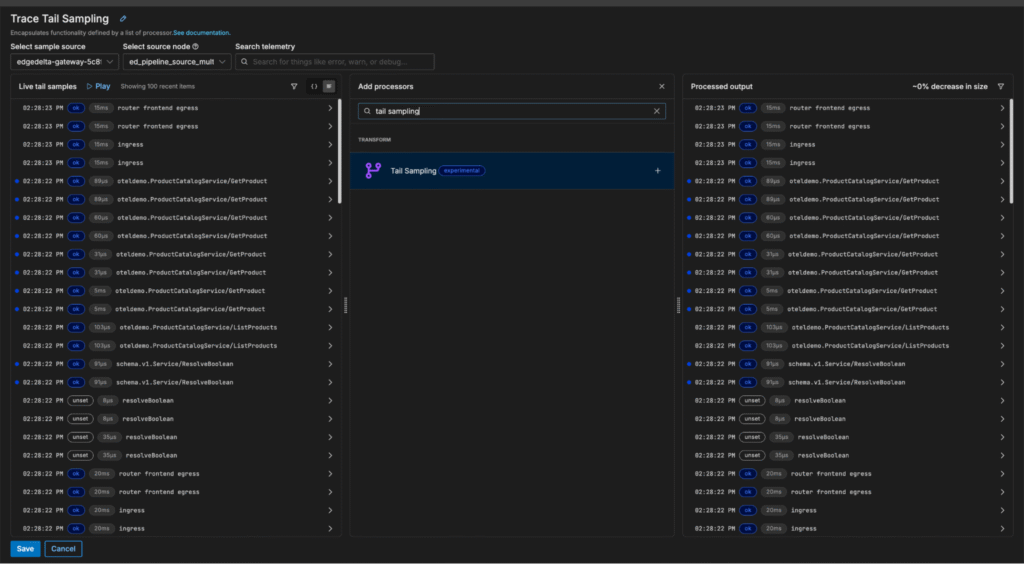The image size is (1024, 564).
Task: Expand the first ingress row in Processed output
Action: coord(1002,145)
